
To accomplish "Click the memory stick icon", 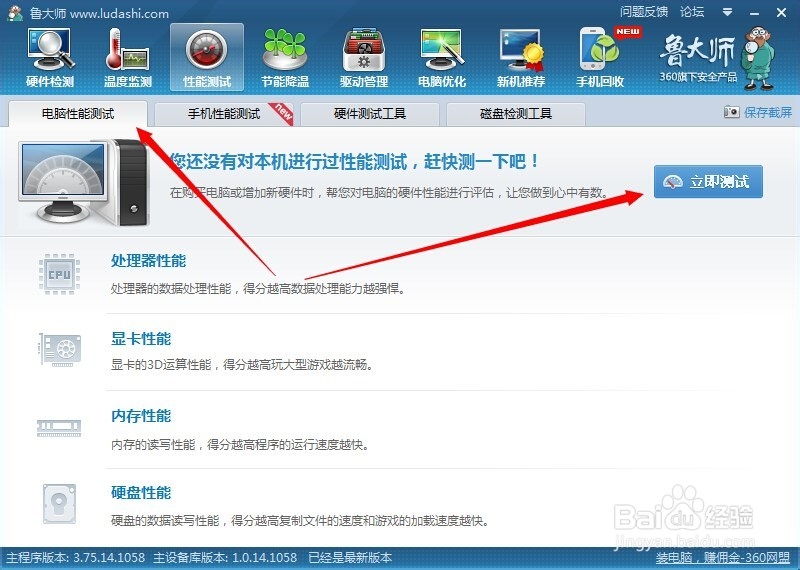I will click(x=59, y=428).
